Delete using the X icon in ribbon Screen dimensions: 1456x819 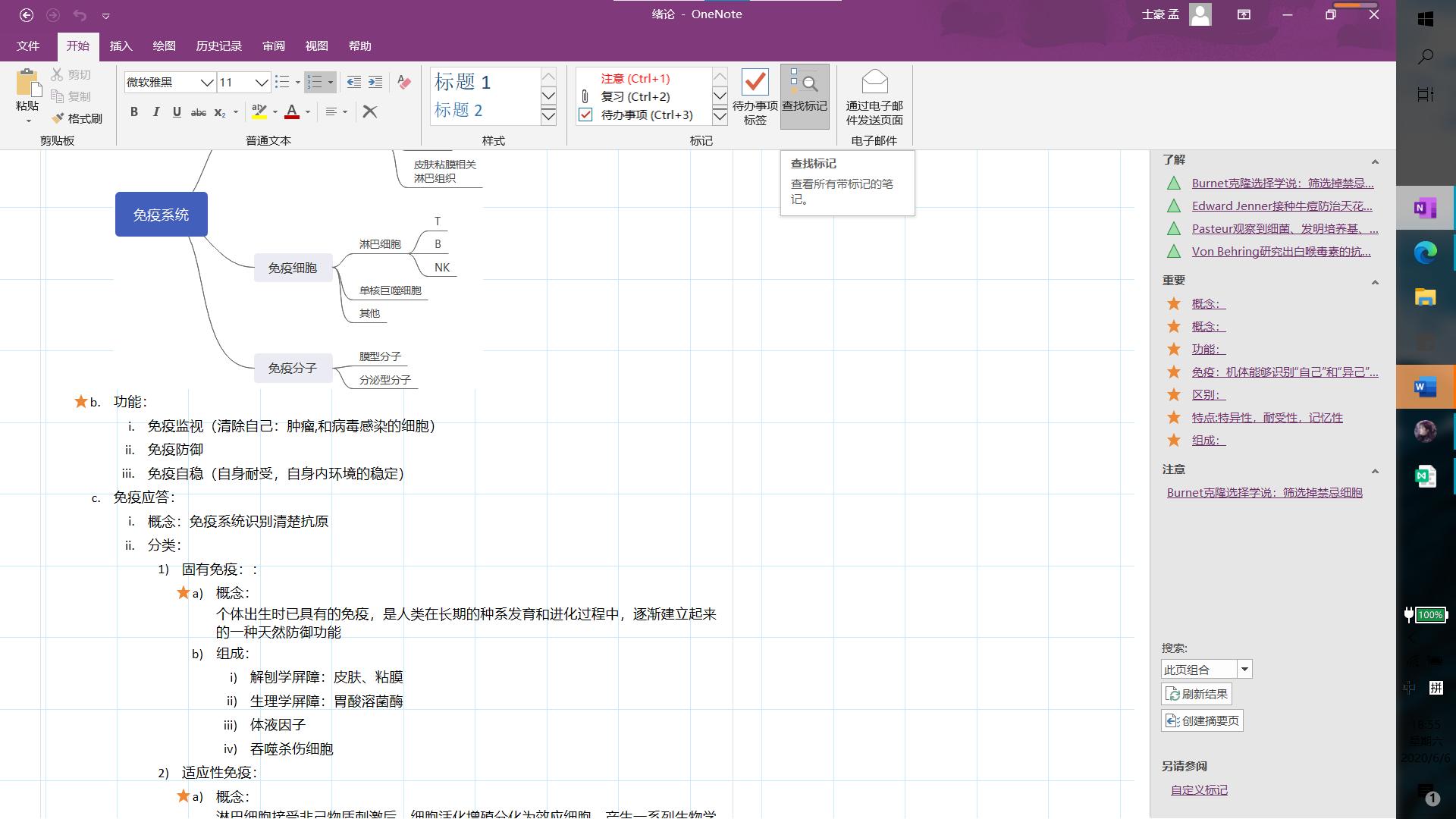pos(370,112)
